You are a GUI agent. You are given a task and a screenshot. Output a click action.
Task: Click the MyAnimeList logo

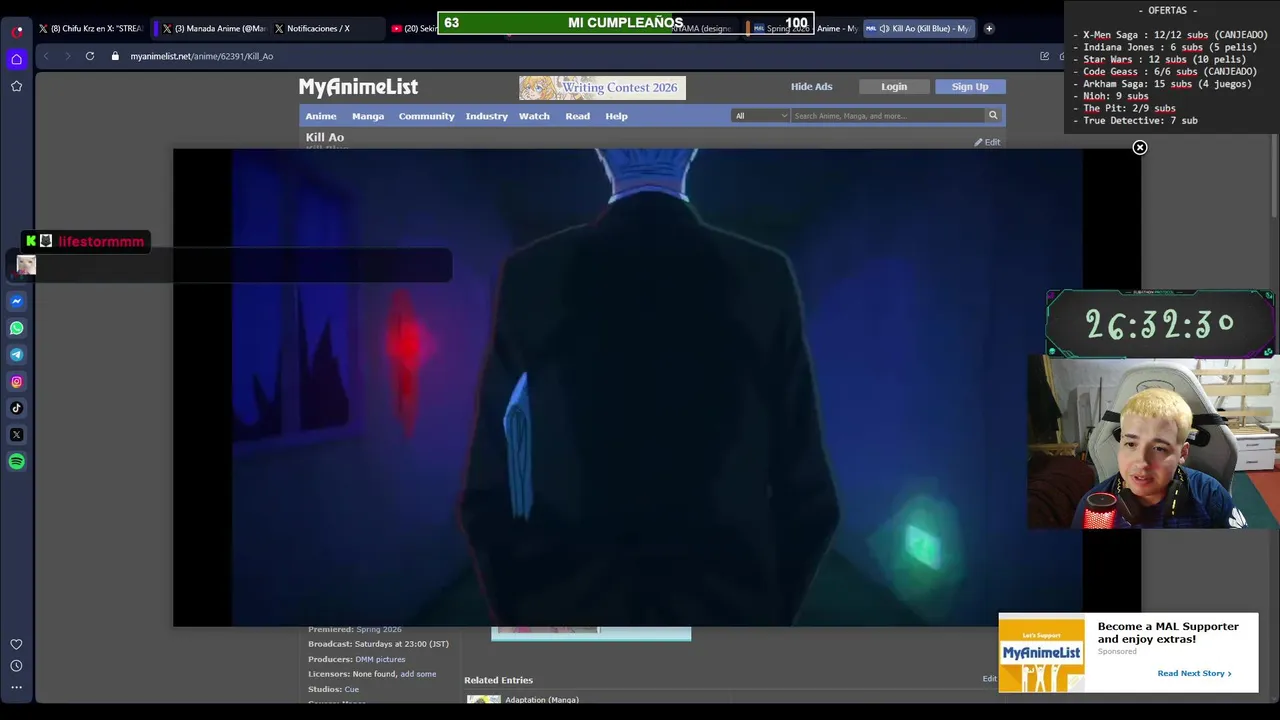pyautogui.click(x=358, y=88)
